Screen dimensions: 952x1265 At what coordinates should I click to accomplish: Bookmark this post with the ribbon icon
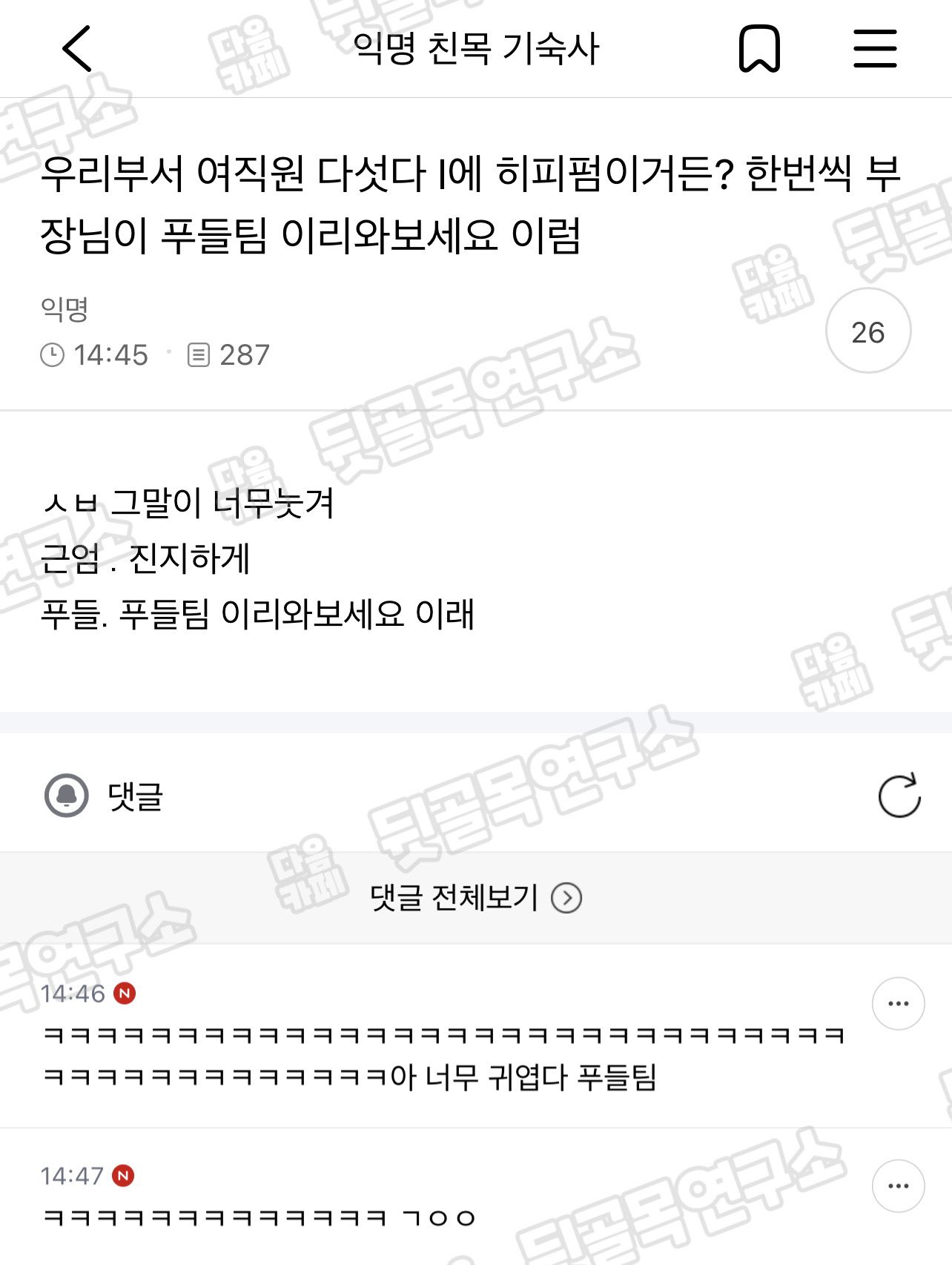pos(759,49)
